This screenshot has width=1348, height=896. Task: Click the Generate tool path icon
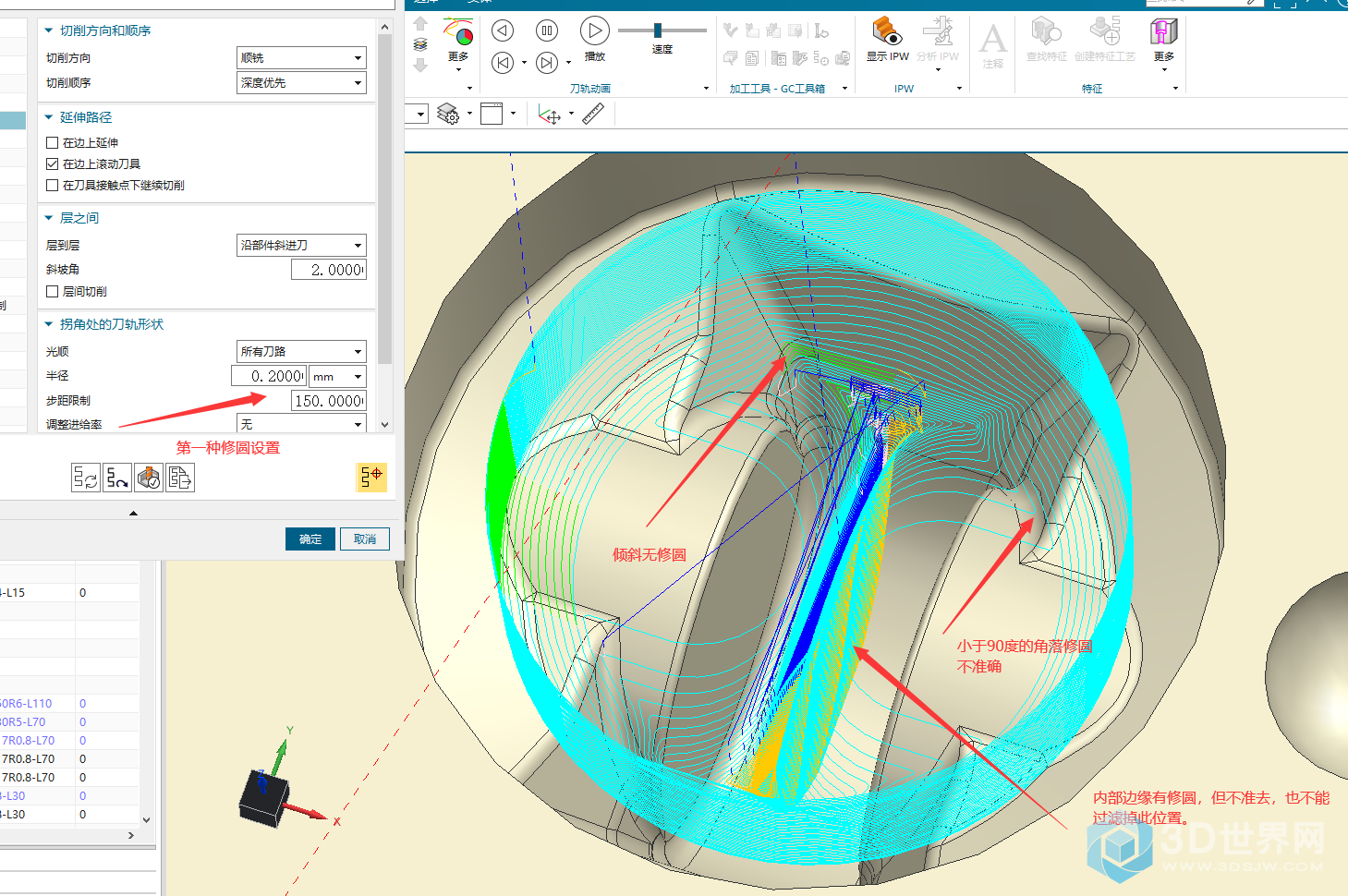pos(86,478)
